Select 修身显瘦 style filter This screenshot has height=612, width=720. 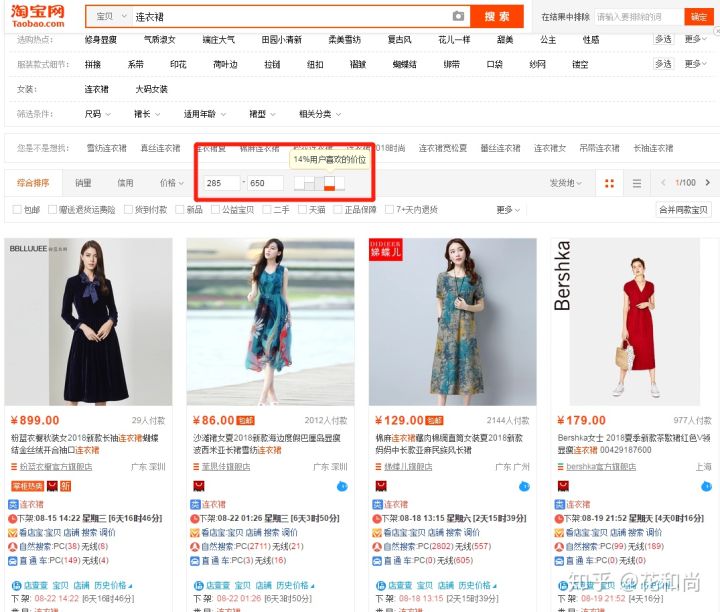101,40
